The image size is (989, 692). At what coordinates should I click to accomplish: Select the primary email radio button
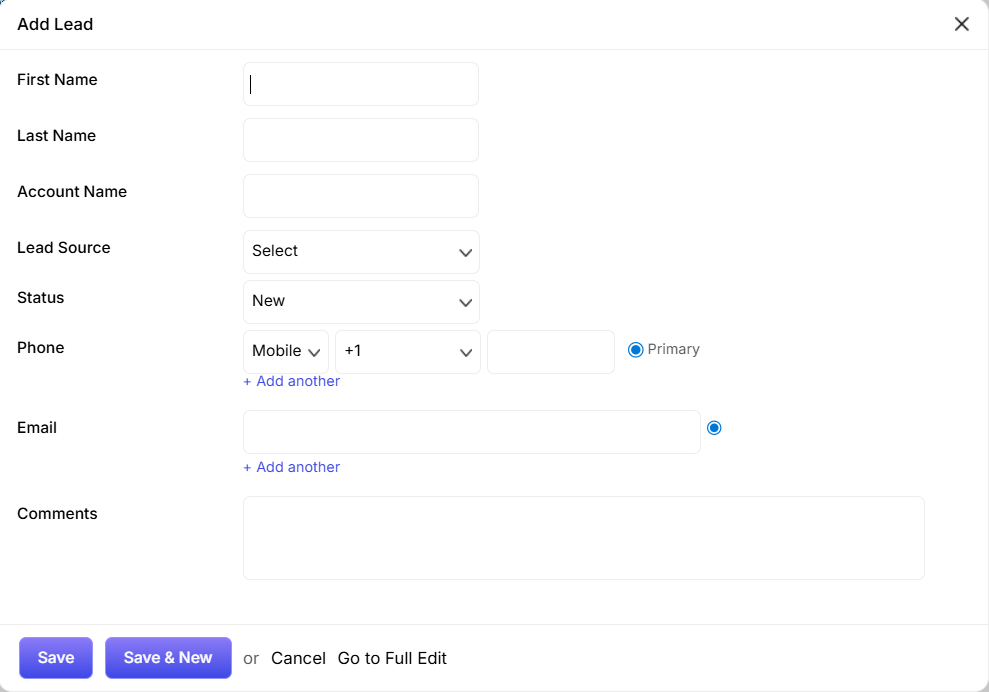click(x=714, y=428)
